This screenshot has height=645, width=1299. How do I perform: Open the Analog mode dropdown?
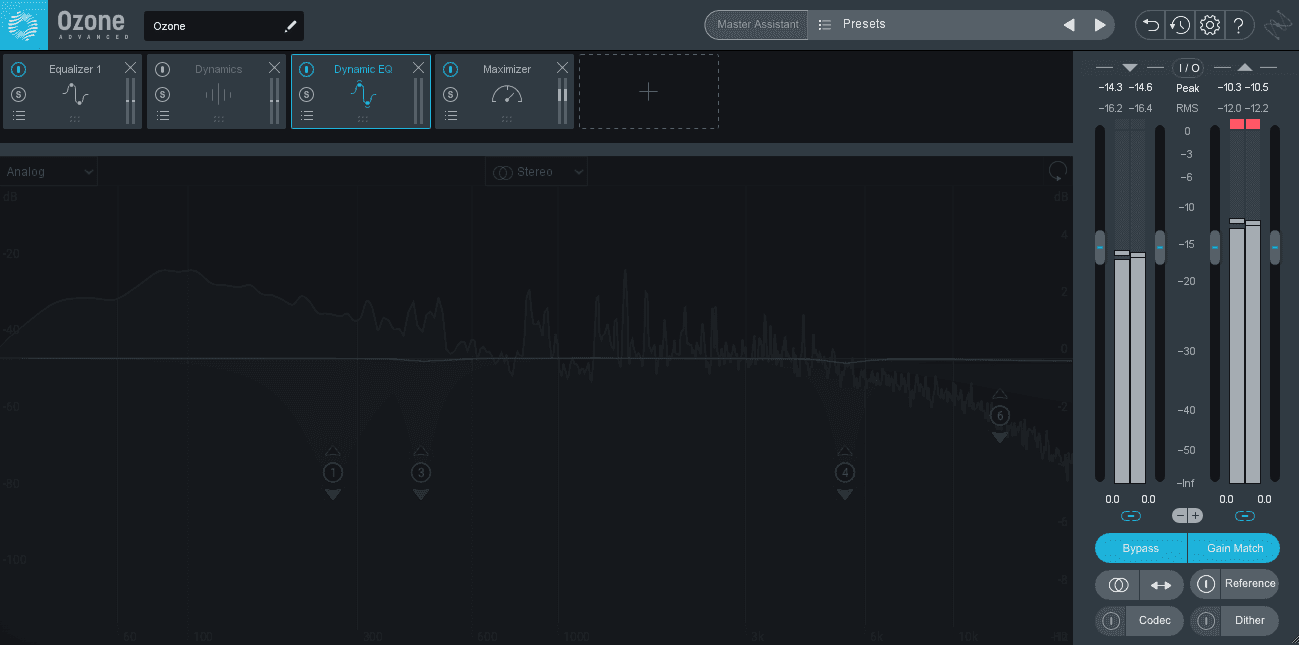click(48, 172)
